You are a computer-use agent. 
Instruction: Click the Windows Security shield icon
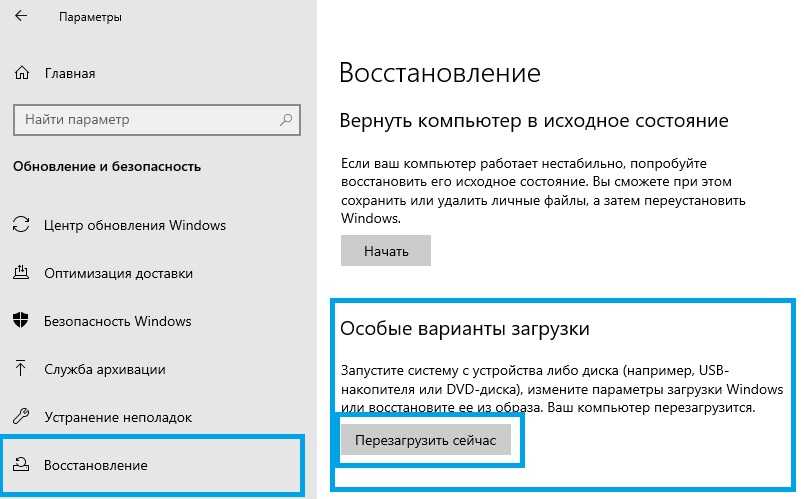tap(21, 320)
